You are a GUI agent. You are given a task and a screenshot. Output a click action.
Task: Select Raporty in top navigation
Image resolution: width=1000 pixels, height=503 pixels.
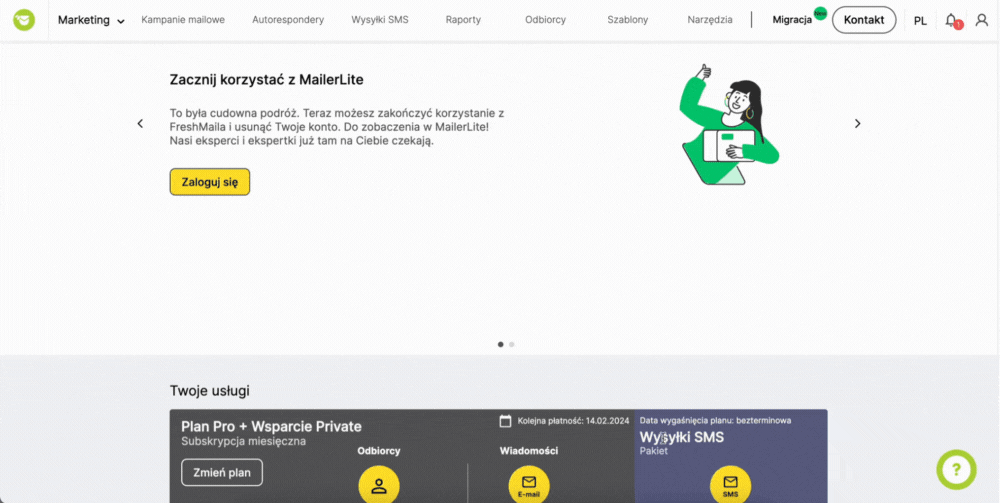click(463, 20)
